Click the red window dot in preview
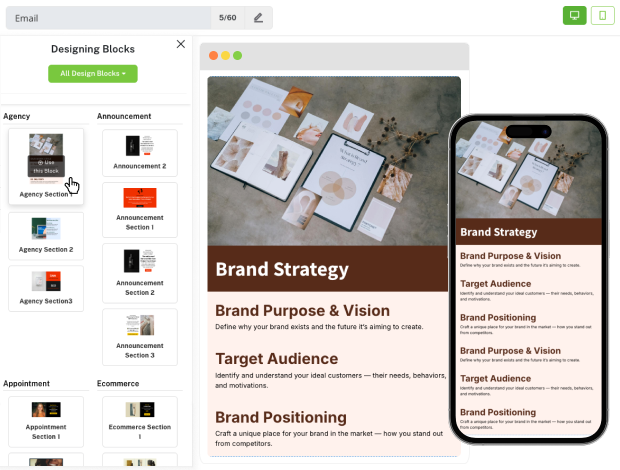 click(x=211, y=55)
